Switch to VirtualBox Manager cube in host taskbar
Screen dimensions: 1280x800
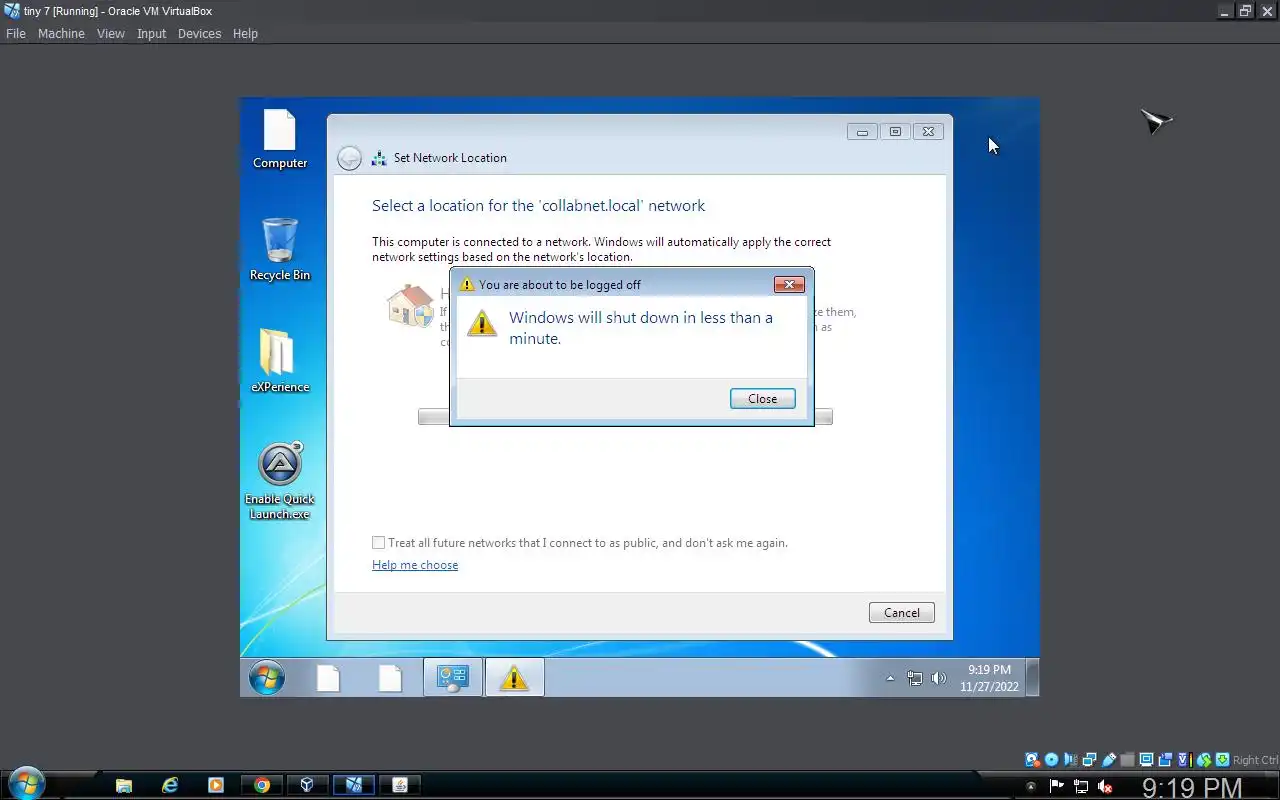(308, 785)
